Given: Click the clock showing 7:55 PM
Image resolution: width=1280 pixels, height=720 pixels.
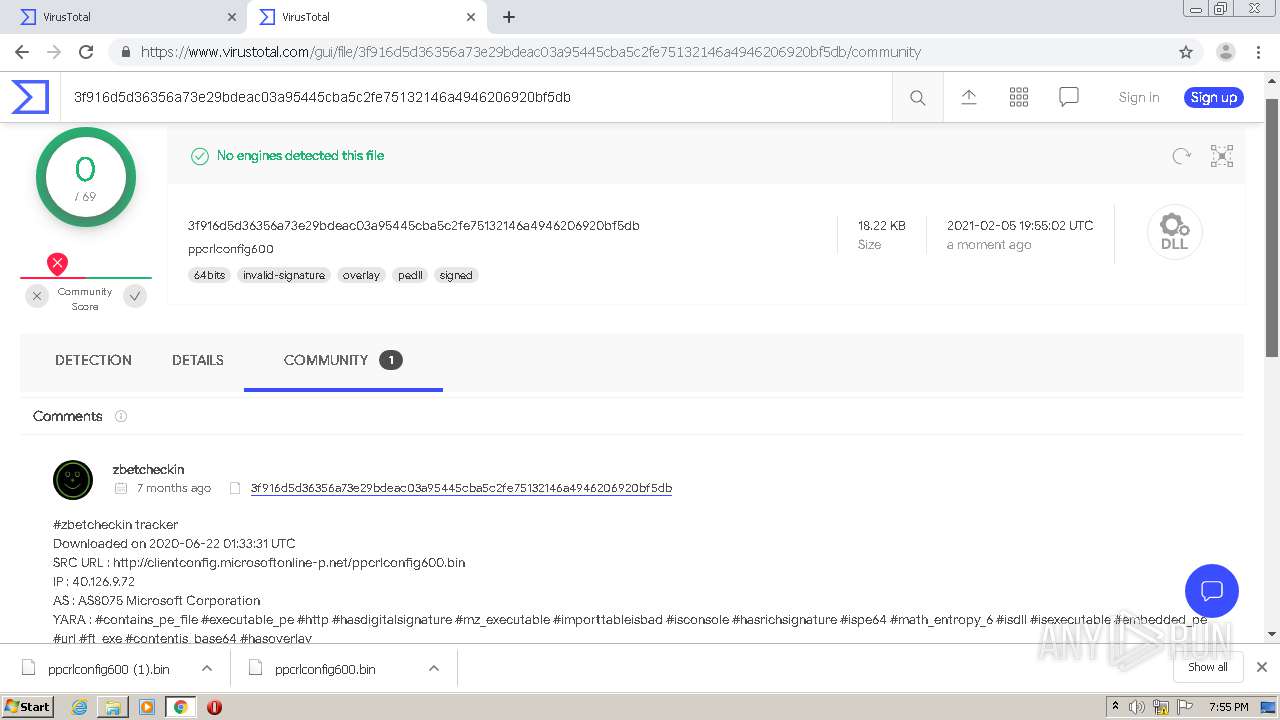Looking at the screenshot, I should point(1229,707).
